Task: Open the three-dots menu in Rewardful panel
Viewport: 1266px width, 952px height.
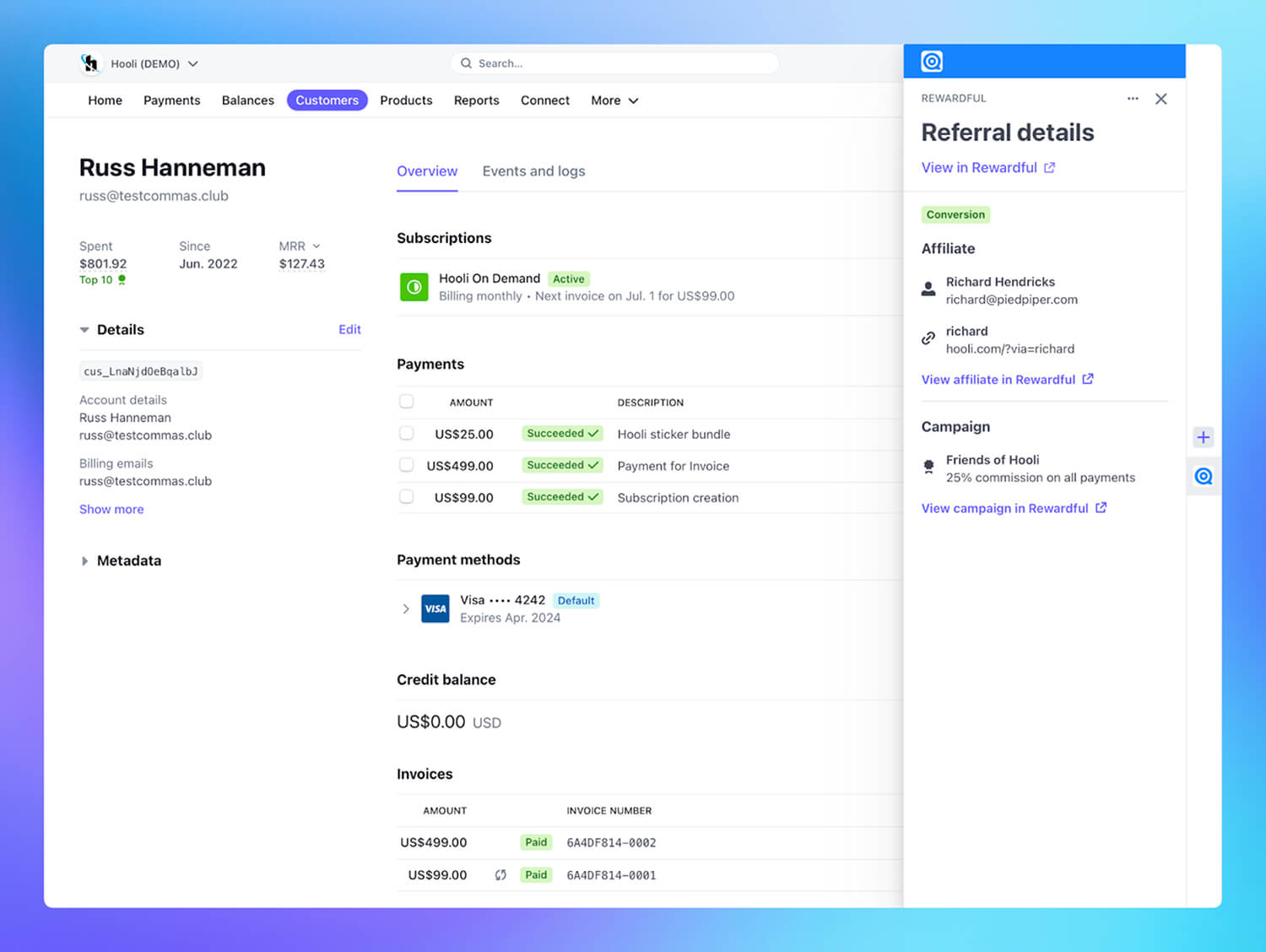Action: point(1133,99)
